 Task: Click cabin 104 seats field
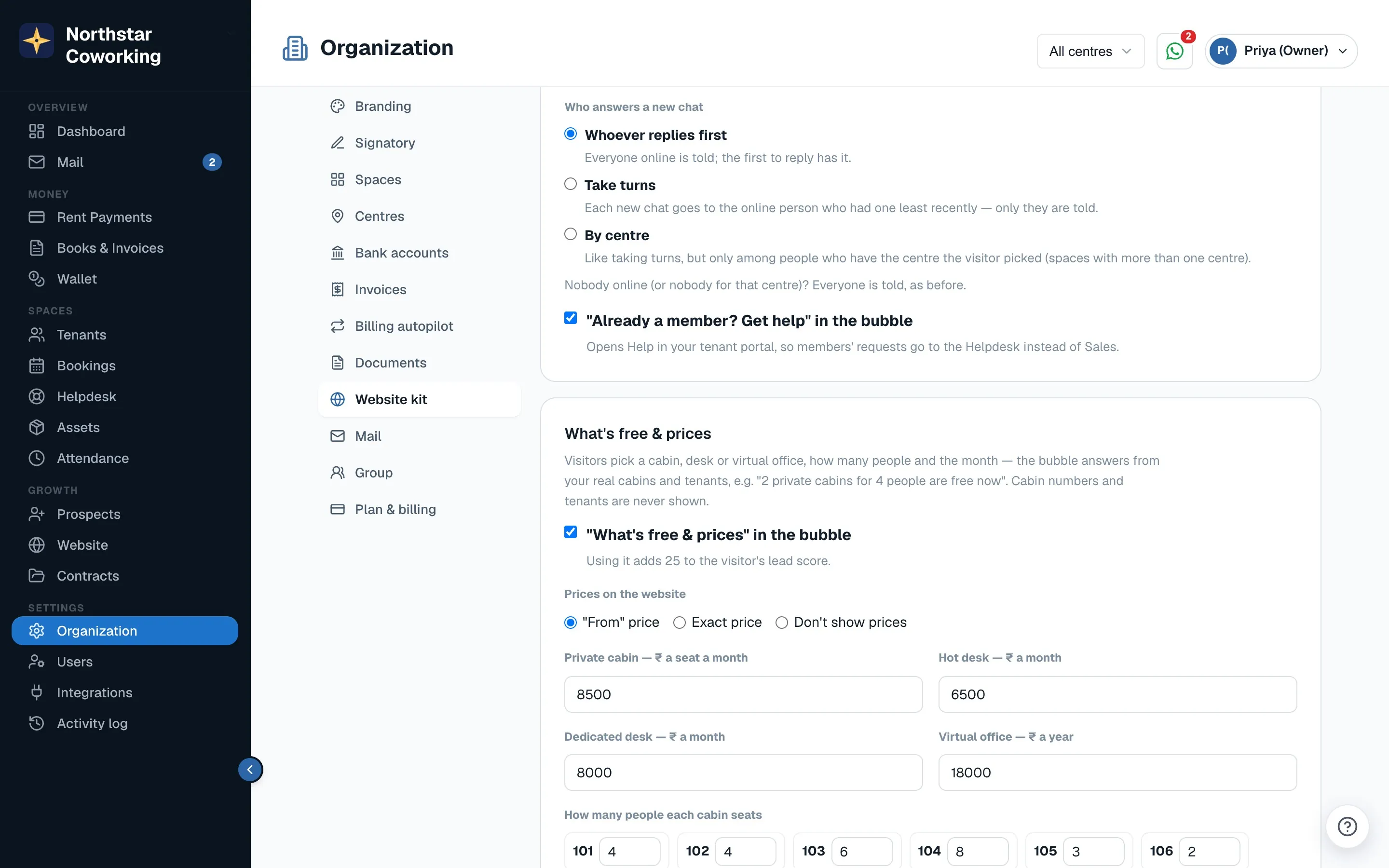coord(978,851)
